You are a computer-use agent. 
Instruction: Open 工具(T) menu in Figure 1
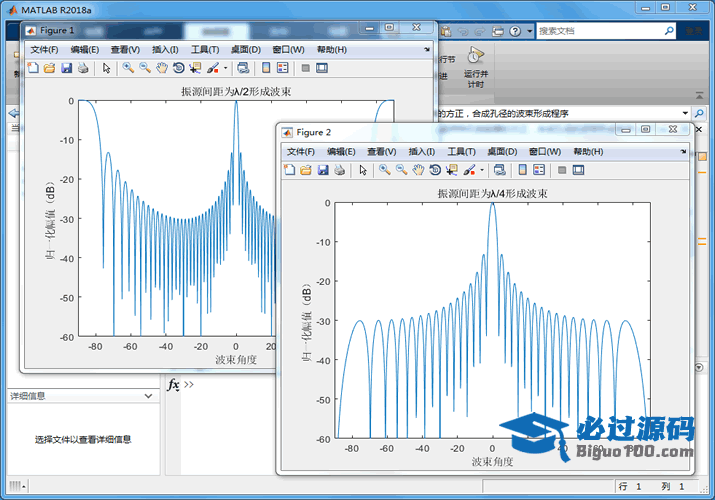(x=205, y=50)
